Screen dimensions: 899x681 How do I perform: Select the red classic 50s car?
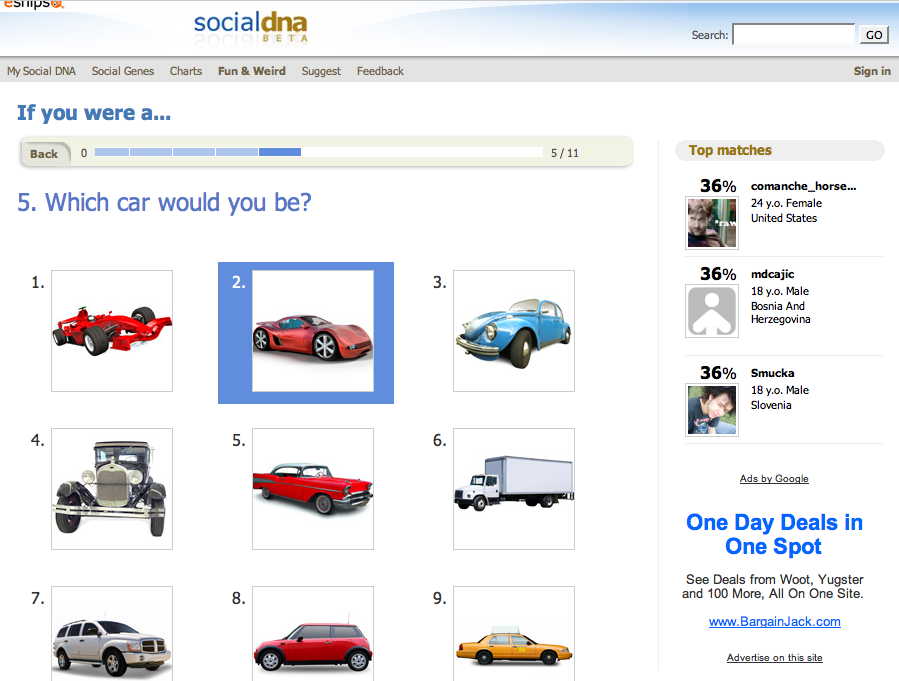(x=313, y=489)
